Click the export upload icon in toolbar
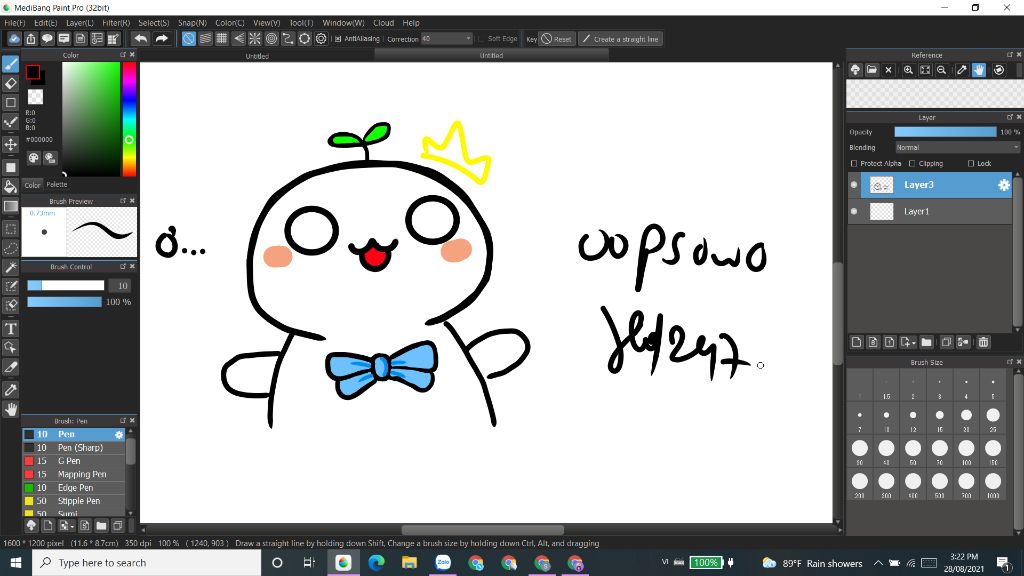Screen dimensions: 1024x576 pos(31,39)
